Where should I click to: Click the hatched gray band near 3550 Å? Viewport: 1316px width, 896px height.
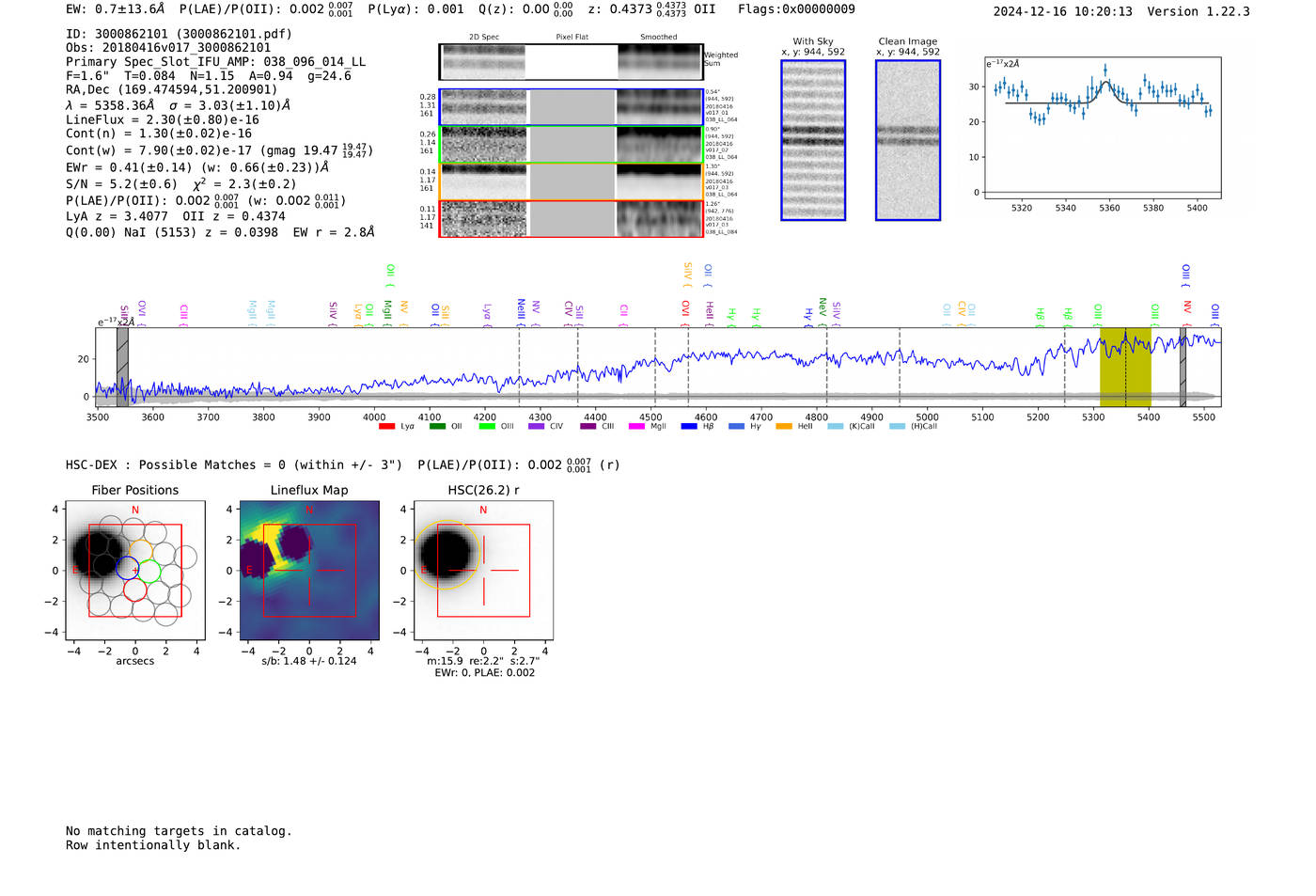[122, 367]
